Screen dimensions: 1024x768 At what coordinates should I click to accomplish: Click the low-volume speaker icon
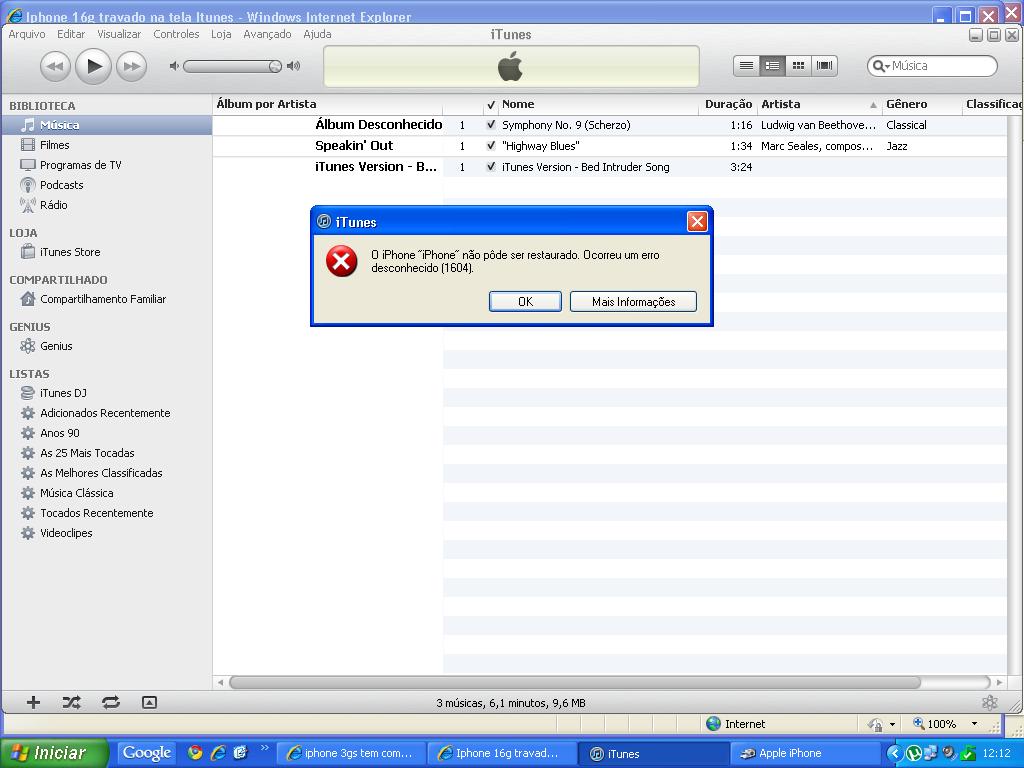point(174,66)
